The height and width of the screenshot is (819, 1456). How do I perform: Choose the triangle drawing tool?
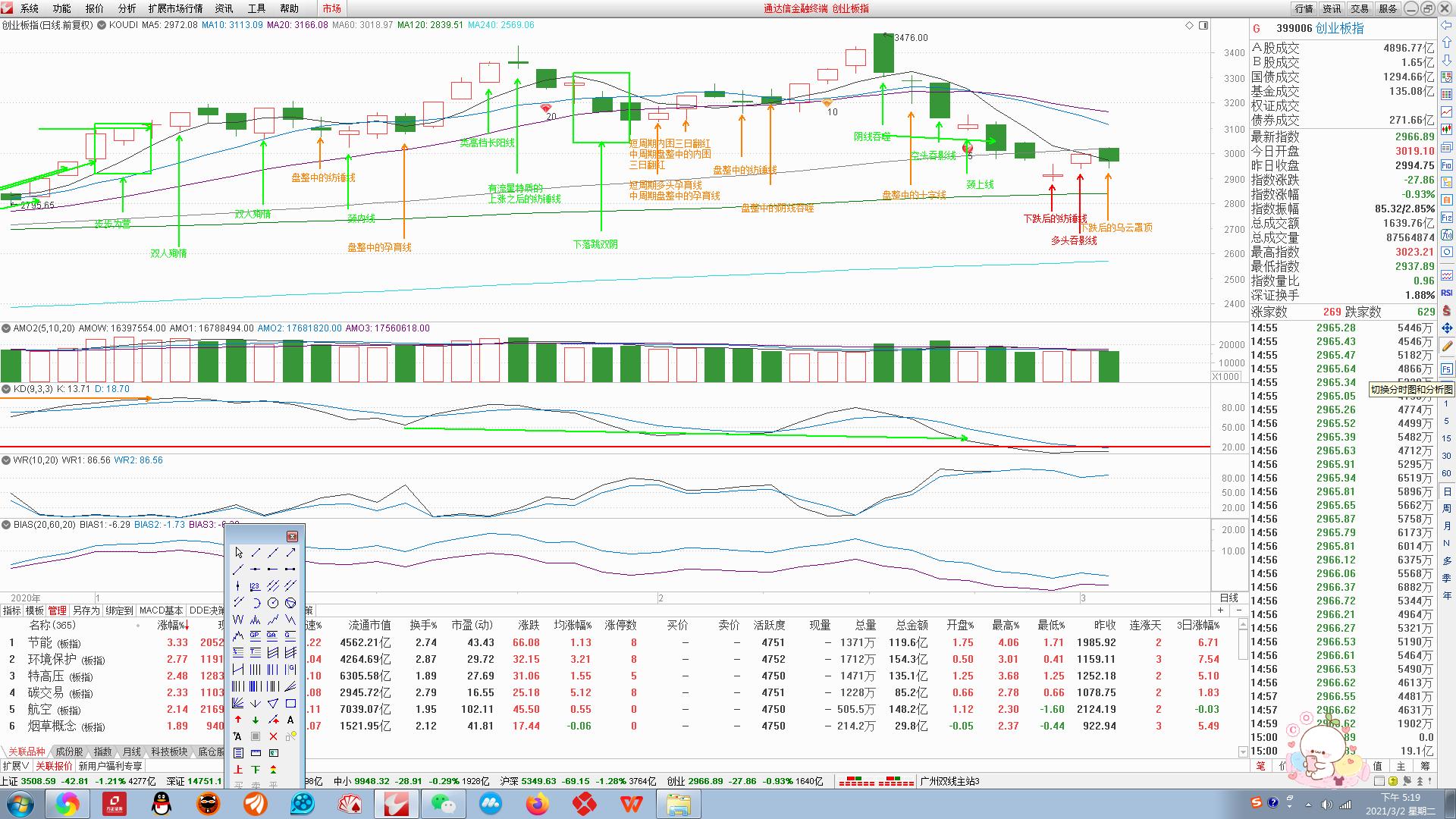coord(273,703)
